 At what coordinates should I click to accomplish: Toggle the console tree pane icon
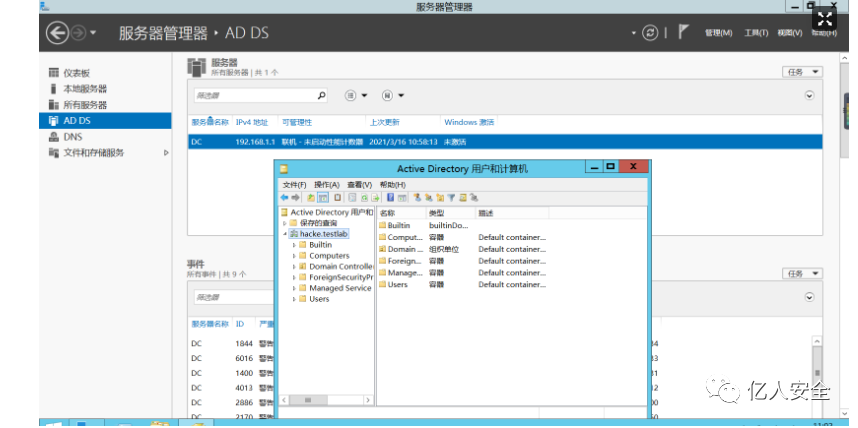(x=323, y=198)
